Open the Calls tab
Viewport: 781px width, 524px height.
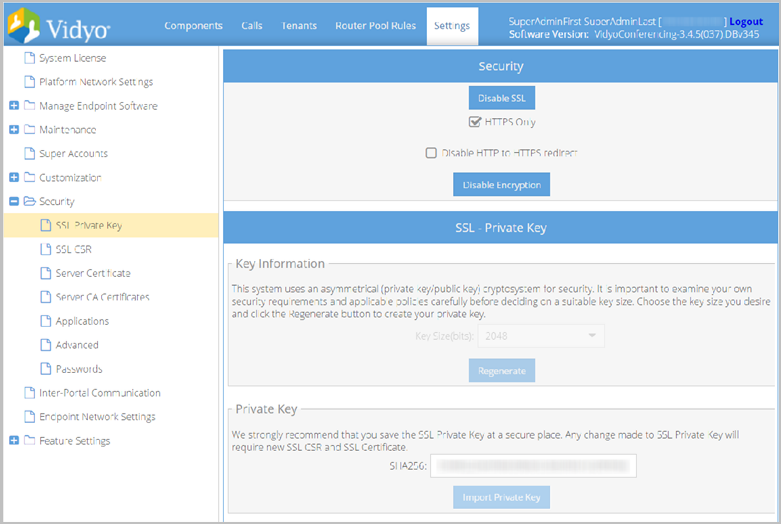(252, 25)
